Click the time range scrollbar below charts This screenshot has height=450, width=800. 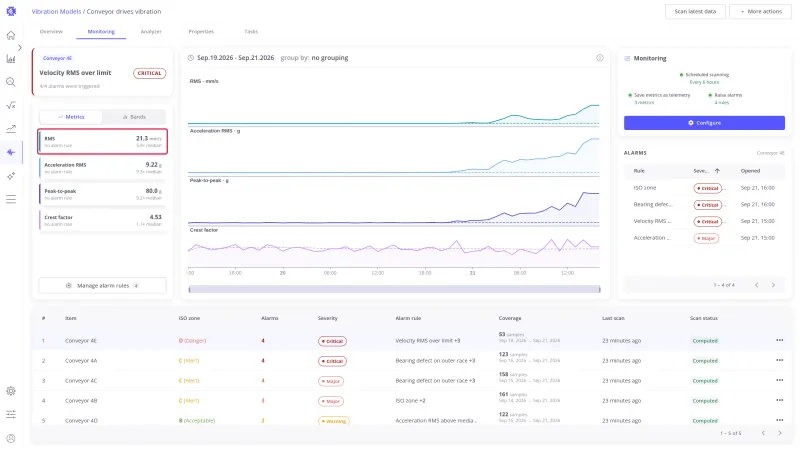(x=394, y=289)
